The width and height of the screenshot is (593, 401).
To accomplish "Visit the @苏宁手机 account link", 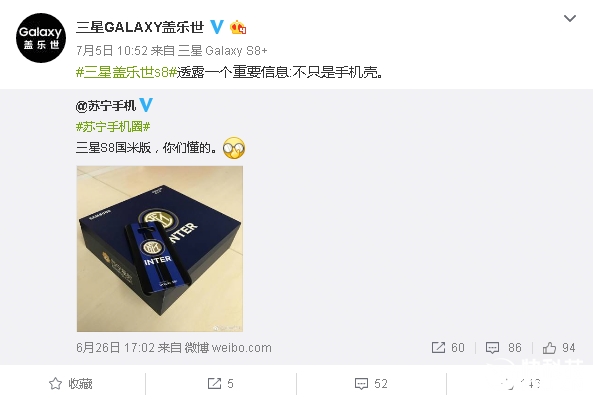I will (106, 106).
